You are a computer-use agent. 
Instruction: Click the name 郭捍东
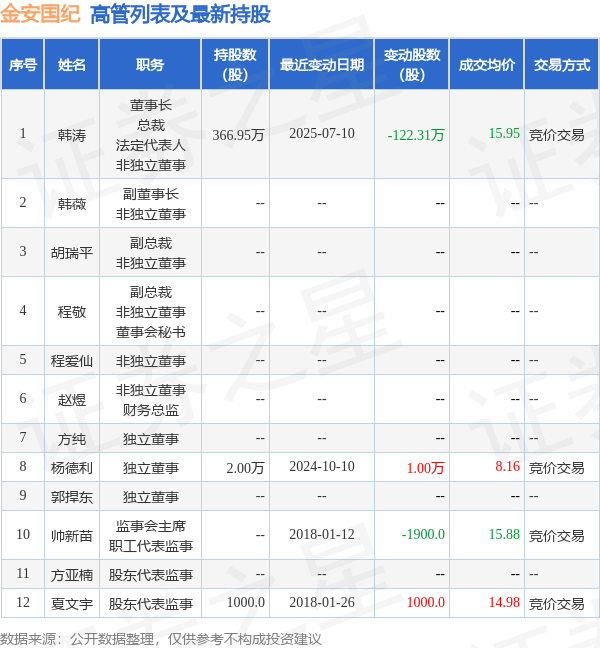click(x=71, y=497)
